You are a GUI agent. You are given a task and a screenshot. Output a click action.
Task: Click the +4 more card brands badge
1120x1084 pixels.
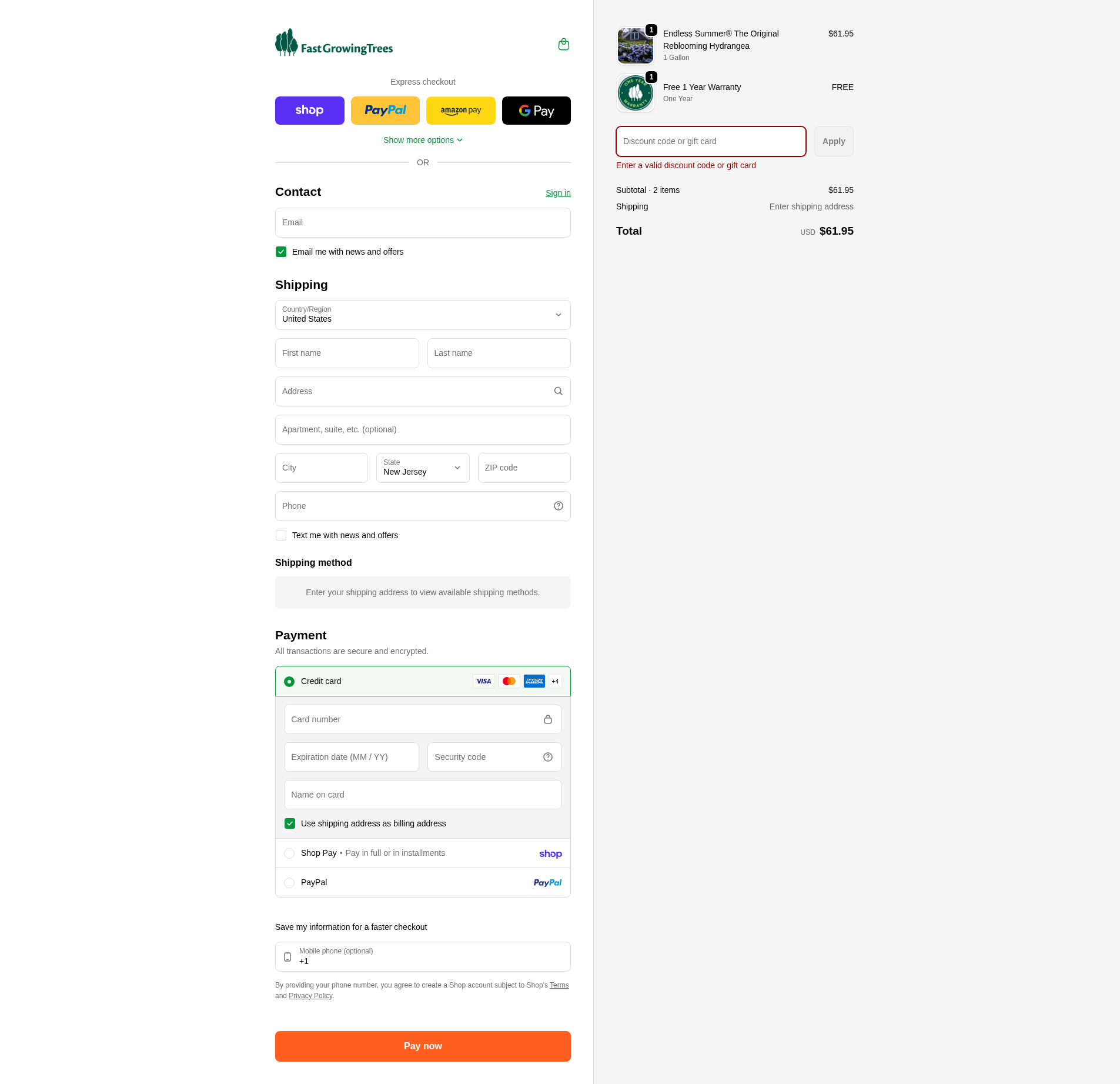pyautogui.click(x=555, y=681)
